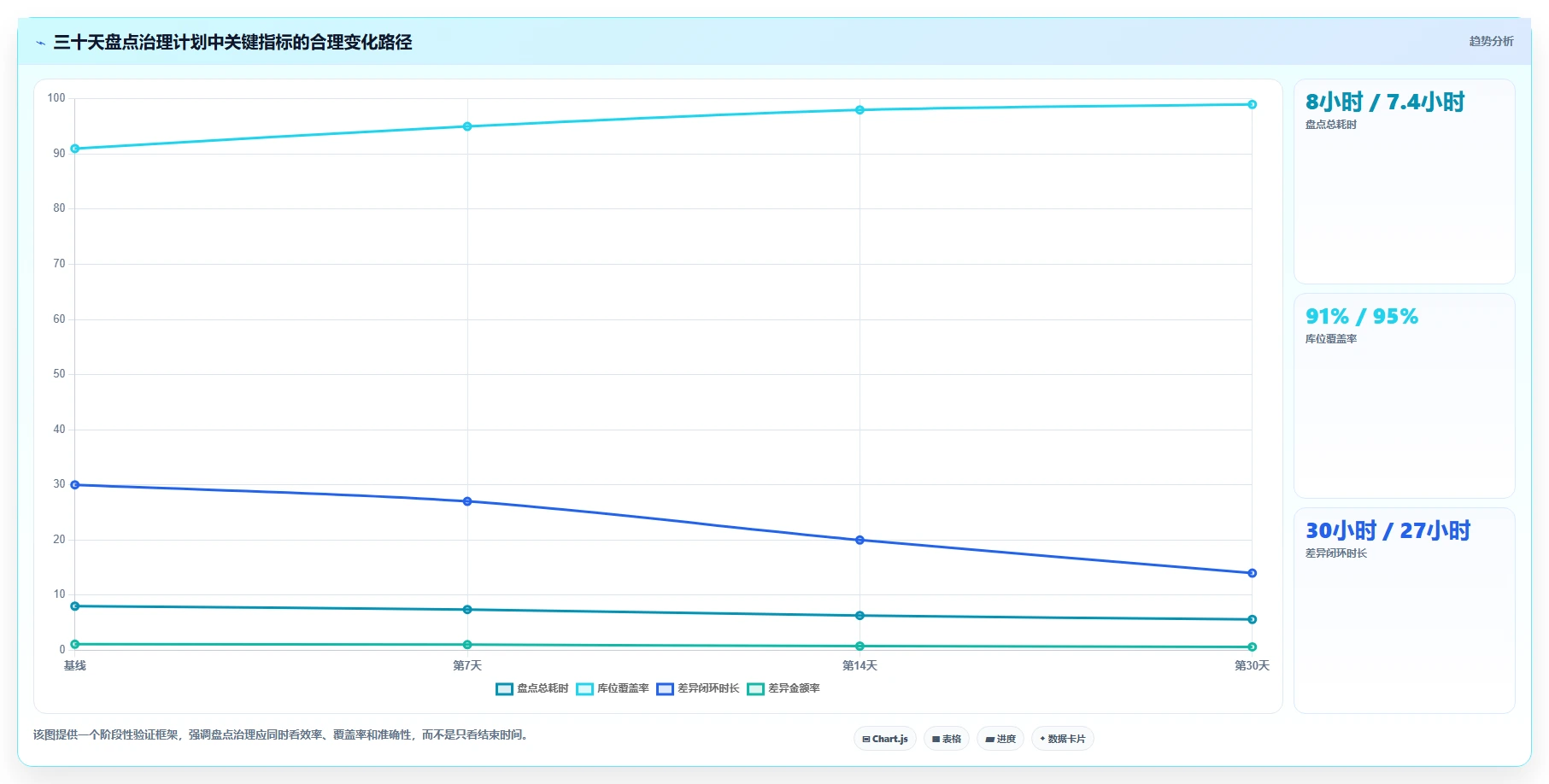Click the 盘点总耗时 legend color box
Screen dimensions: 1549x784
[504, 689]
